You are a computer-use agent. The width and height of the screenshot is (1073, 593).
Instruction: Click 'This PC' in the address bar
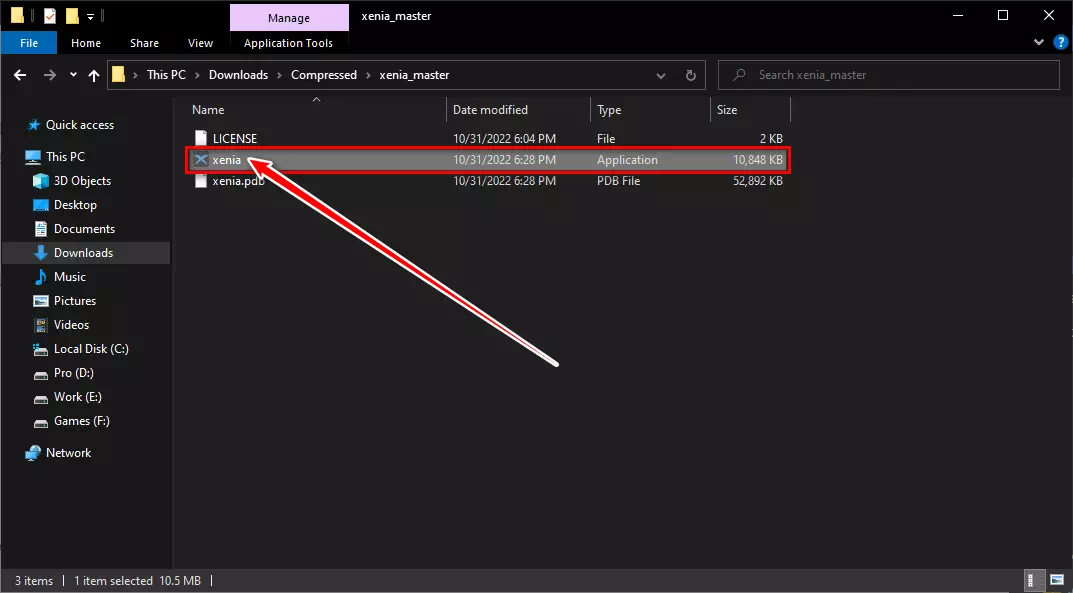pos(166,75)
